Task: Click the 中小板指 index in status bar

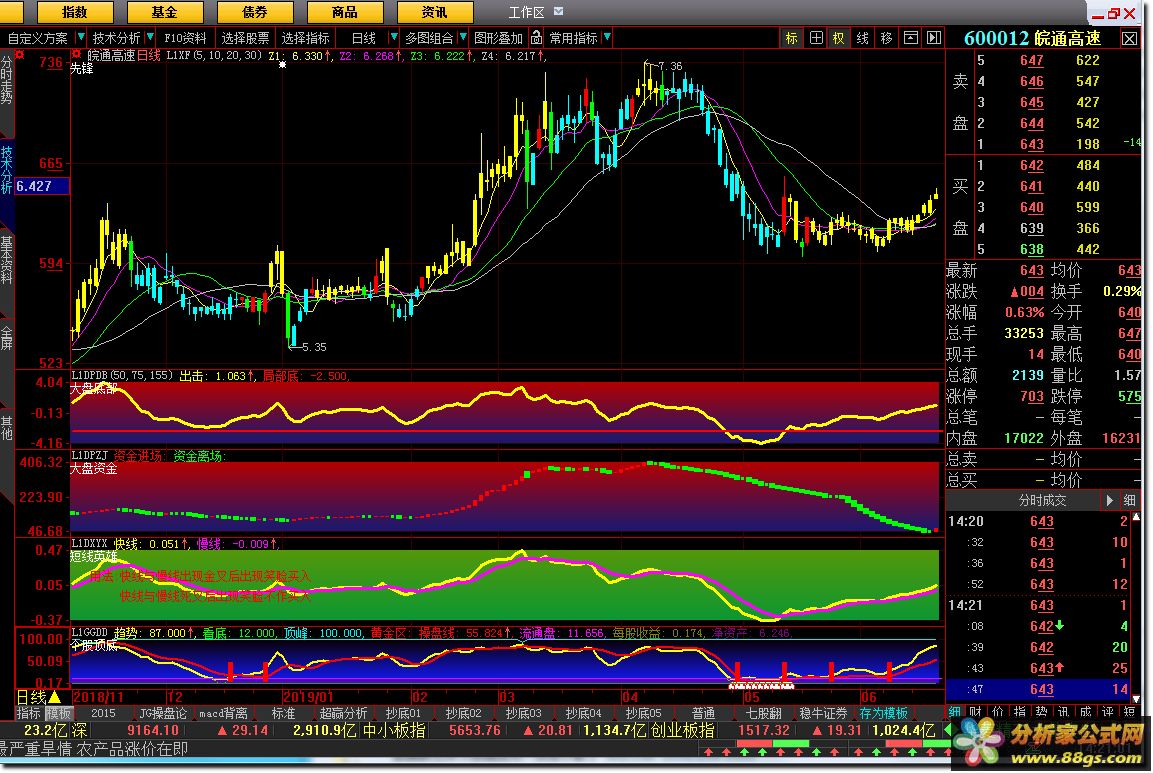Action: (x=394, y=730)
